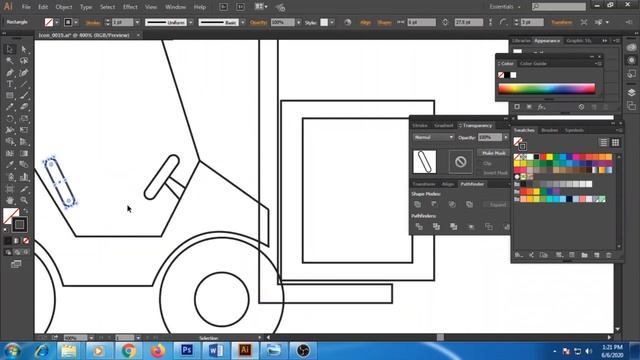Select the Artboard tool
Screen dimensions: 640x360
(x=10, y=189)
